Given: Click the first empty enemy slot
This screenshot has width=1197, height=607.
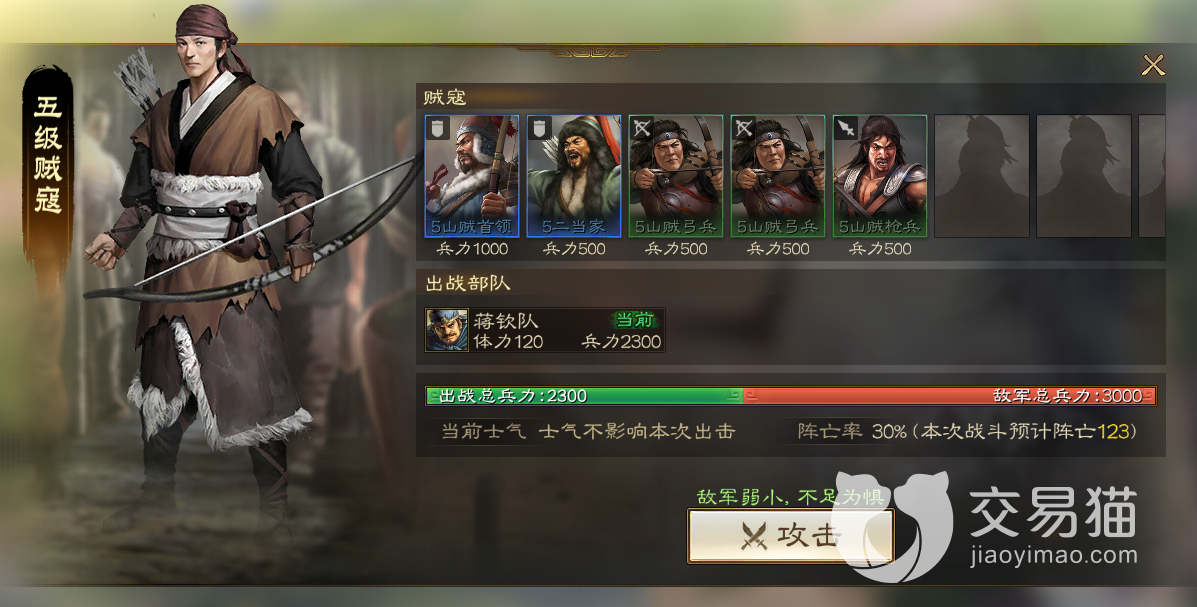Looking at the screenshot, I should tap(982, 176).
